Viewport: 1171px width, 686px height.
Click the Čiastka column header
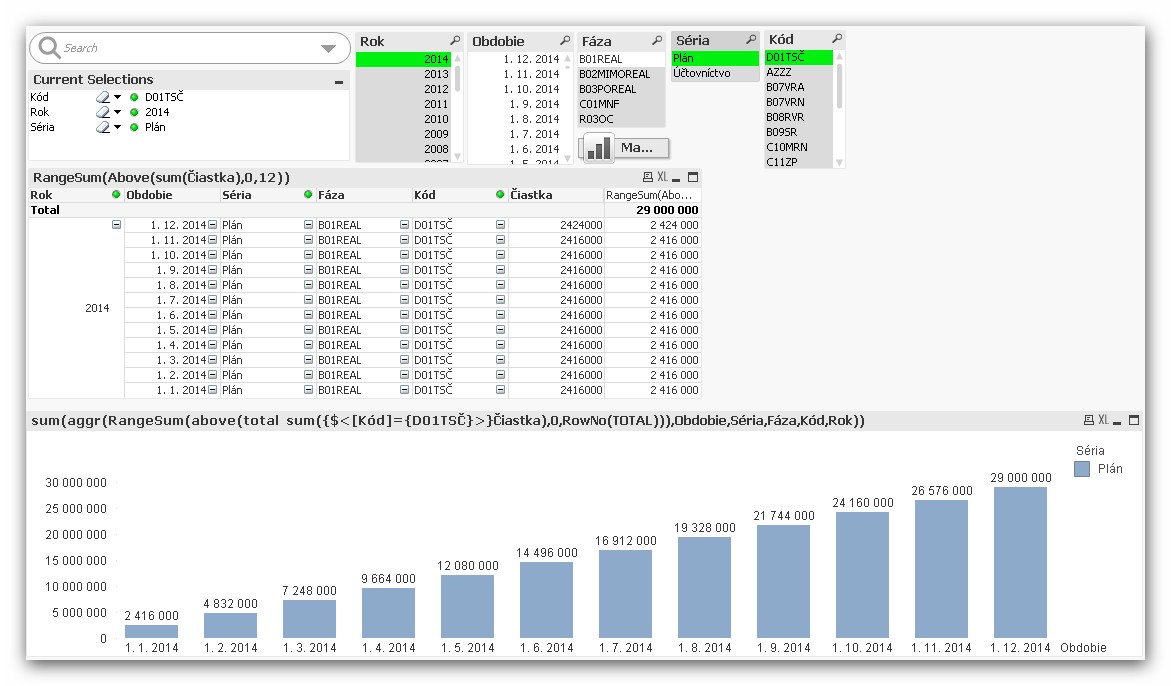[530, 195]
